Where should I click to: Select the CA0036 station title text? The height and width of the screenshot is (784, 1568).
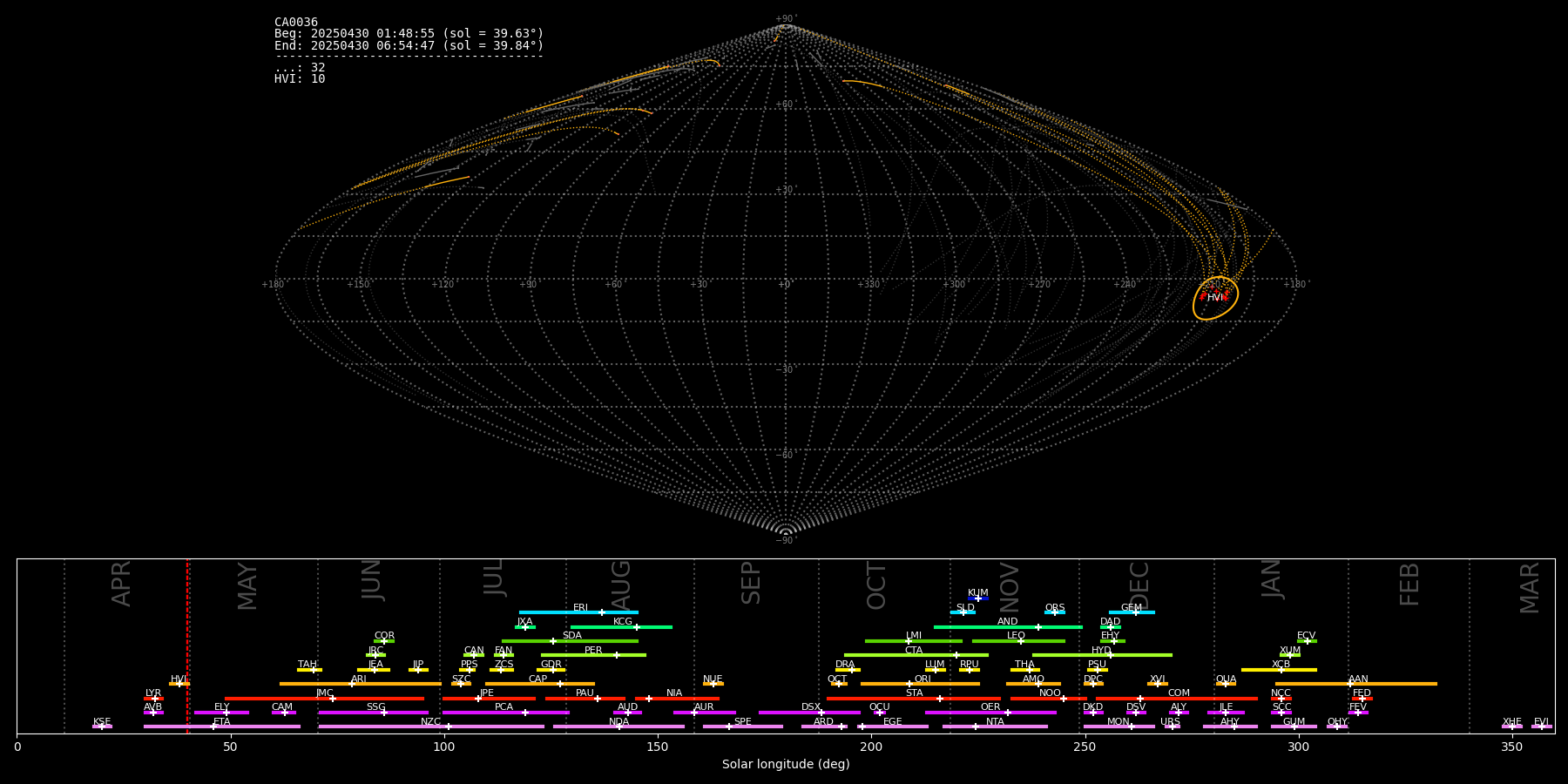coord(296,23)
